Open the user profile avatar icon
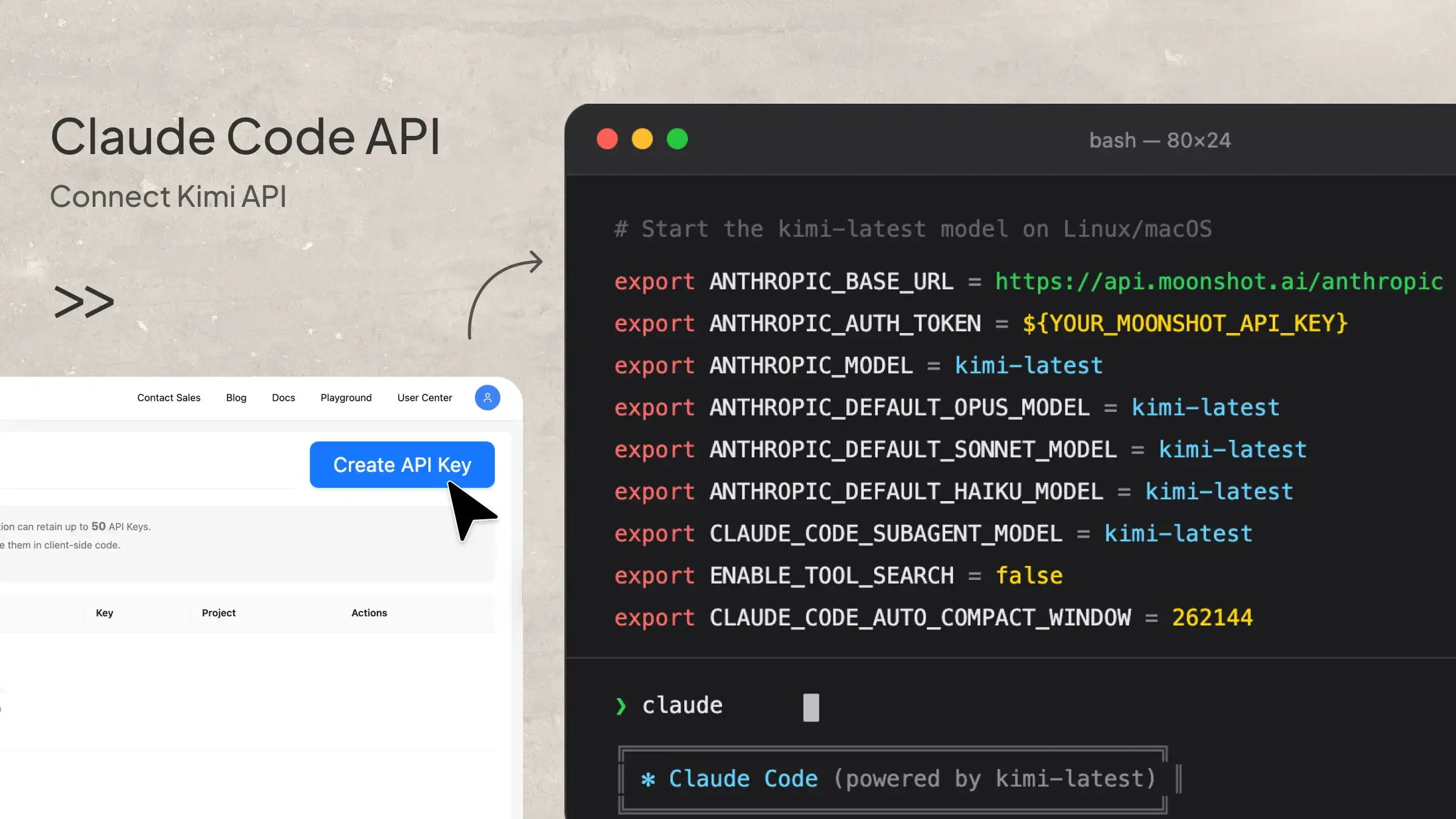Image resolution: width=1456 pixels, height=819 pixels. tap(487, 398)
